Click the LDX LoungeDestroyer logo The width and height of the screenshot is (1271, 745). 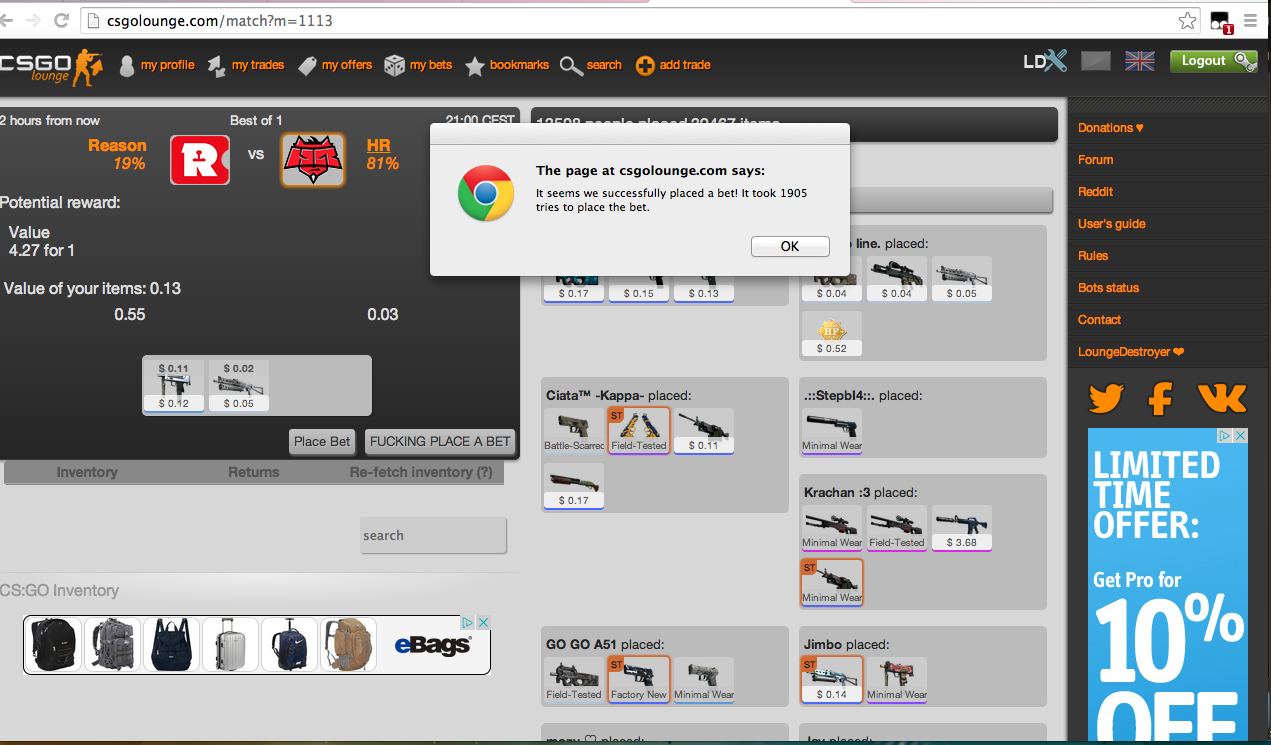pyautogui.click(x=1045, y=61)
